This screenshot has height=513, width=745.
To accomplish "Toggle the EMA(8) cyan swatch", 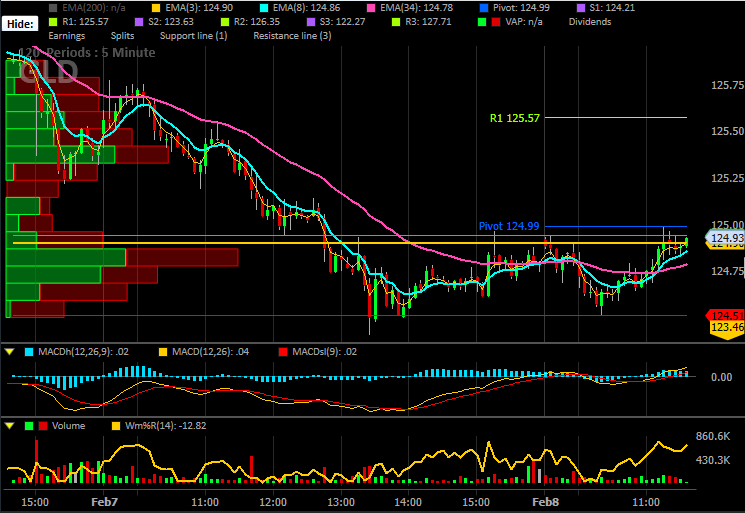I will 264,8.
